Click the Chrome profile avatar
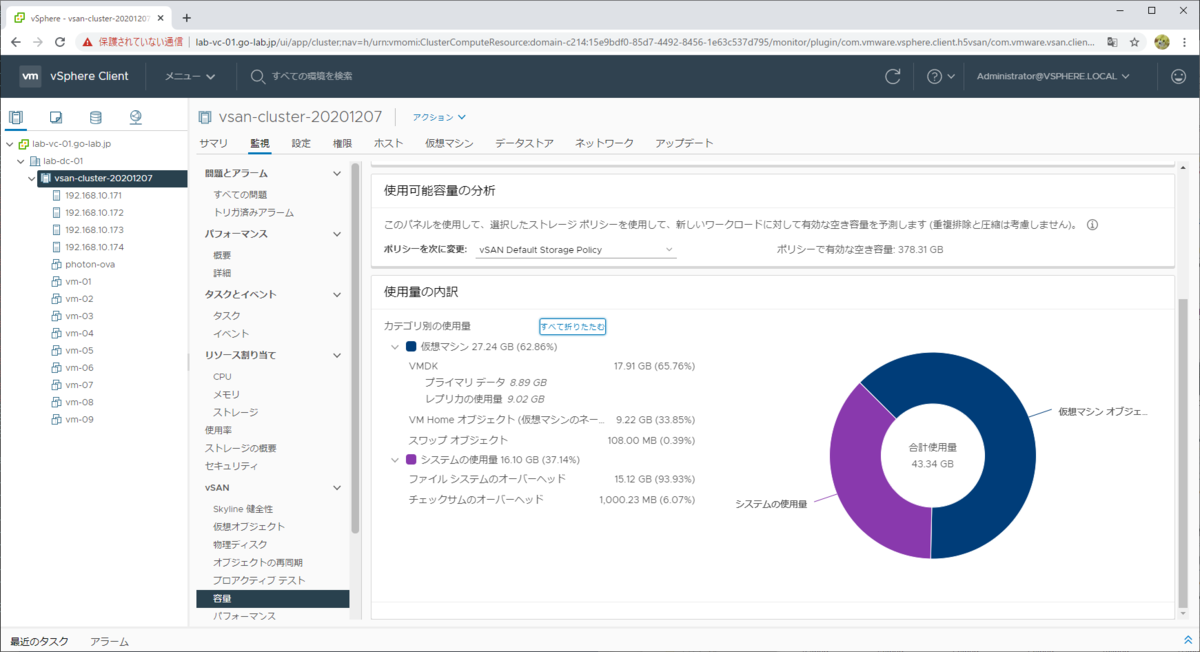Image resolution: width=1200 pixels, height=652 pixels. [x=1162, y=42]
